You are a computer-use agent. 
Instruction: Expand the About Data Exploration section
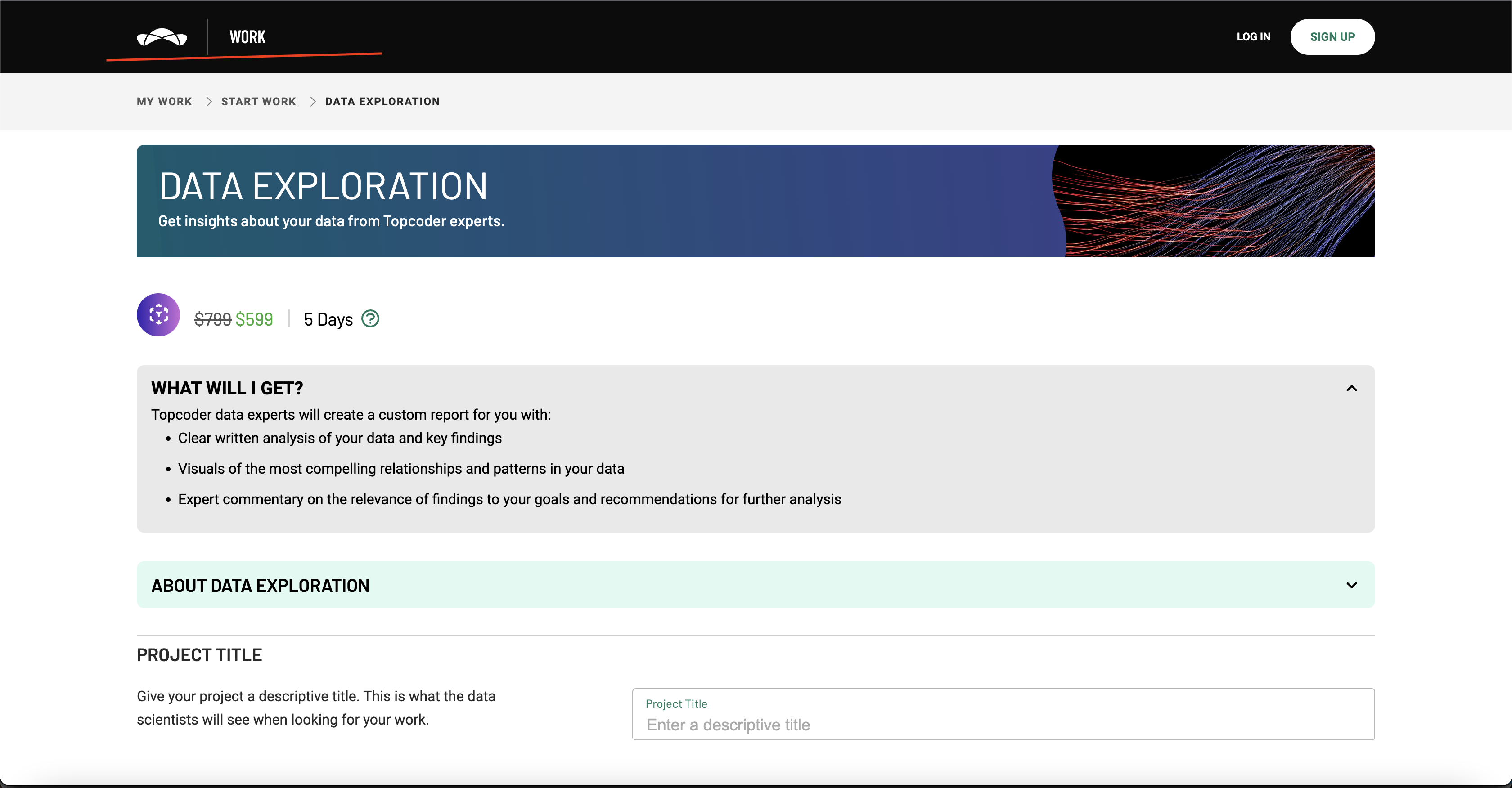(1351, 585)
